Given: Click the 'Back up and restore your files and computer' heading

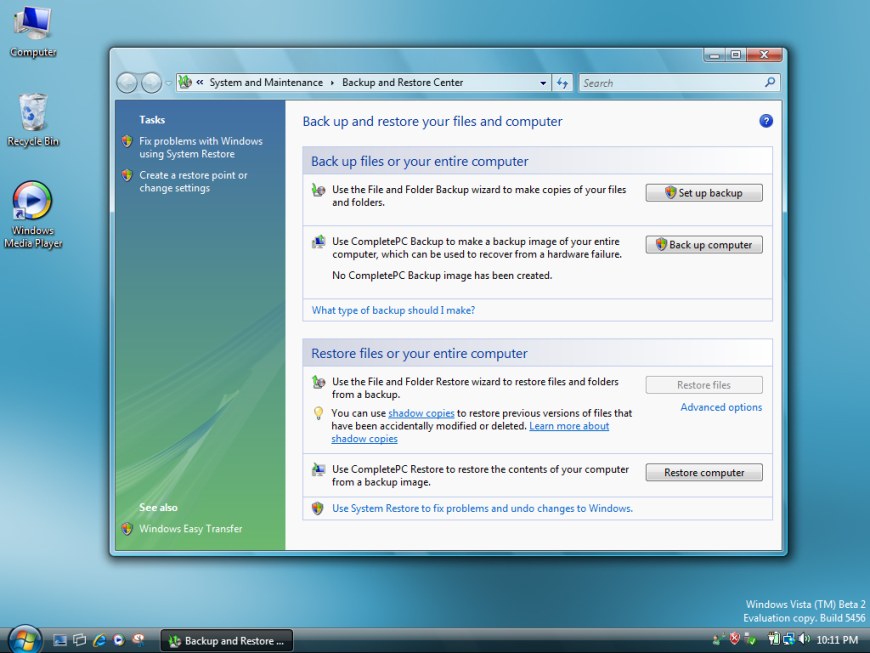Looking at the screenshot, I should click(x=432, y=122).
